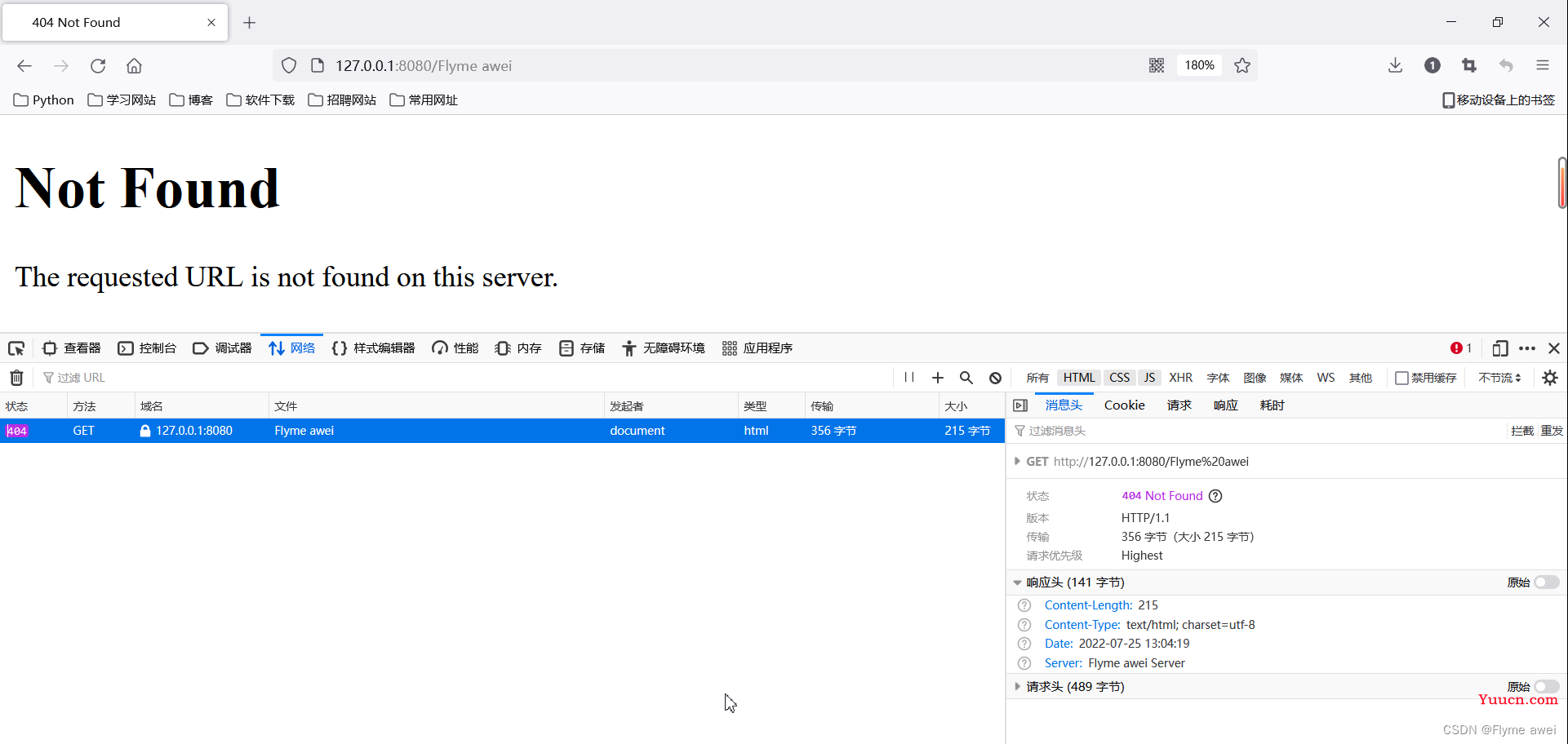Toggle the HTML filter
Viewport: 1568px width, 744px height.
[x=1078, y=378]
